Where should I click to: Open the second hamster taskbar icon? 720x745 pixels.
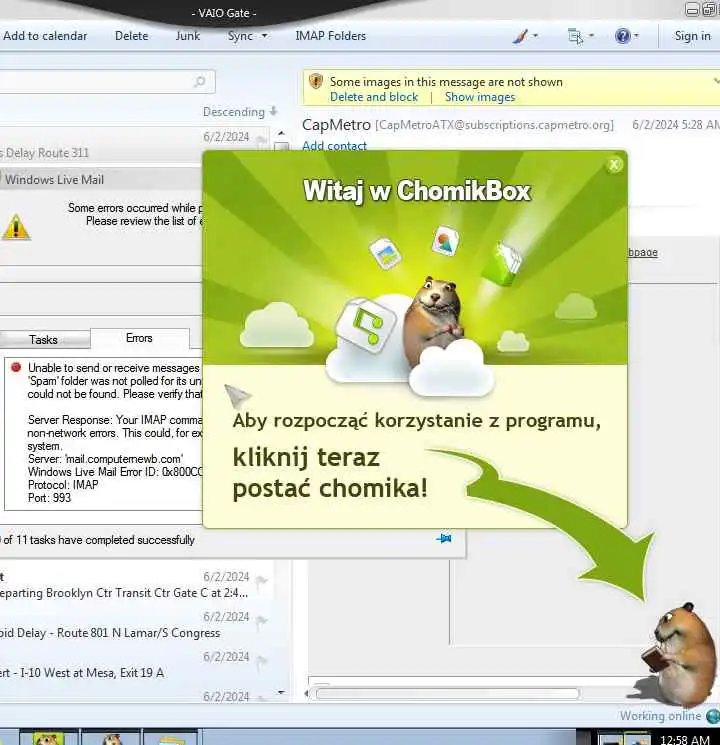pyautogui.click(x=112, y=739)
